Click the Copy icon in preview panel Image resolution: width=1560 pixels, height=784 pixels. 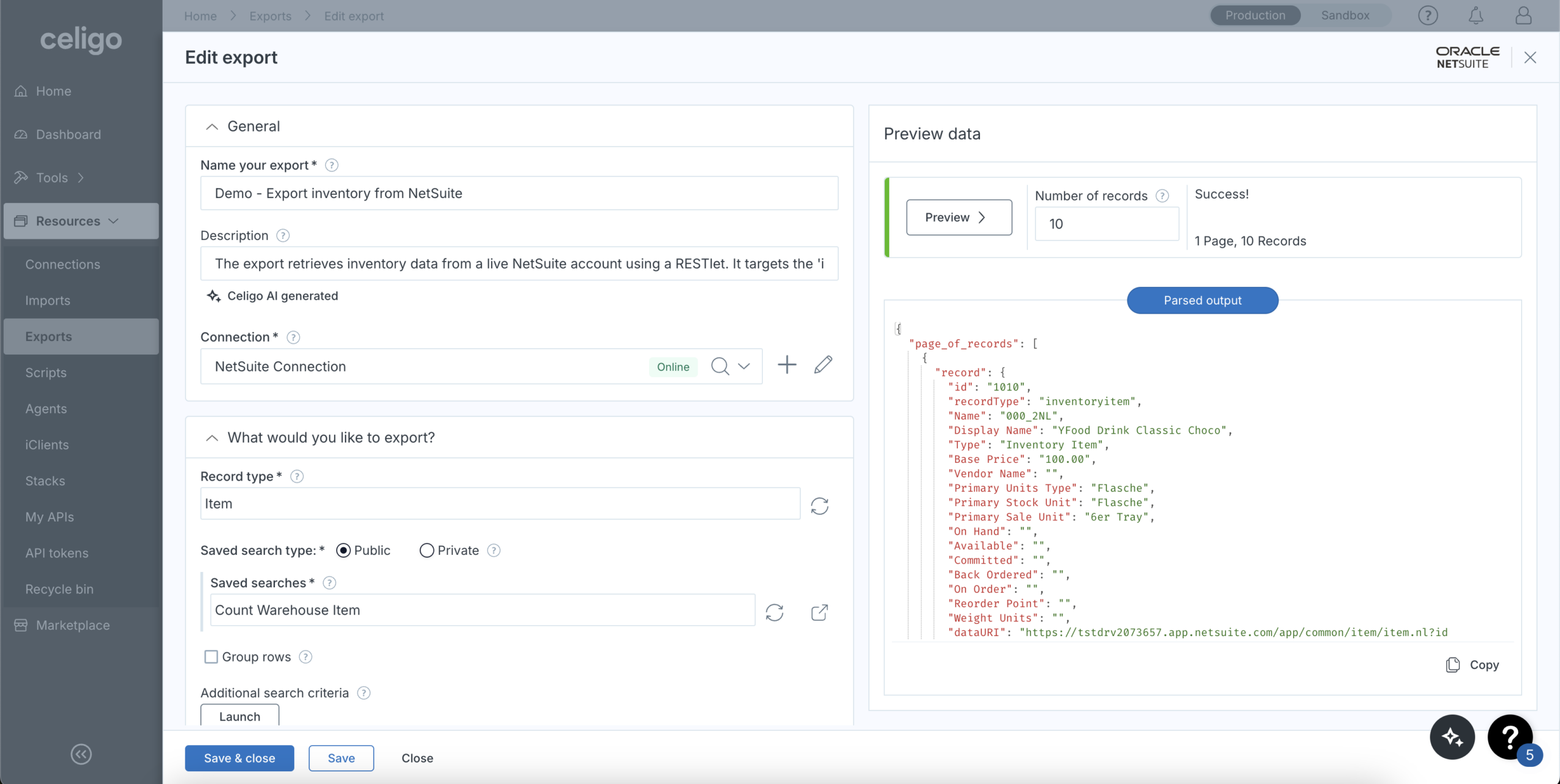[x=1453, y=664]
